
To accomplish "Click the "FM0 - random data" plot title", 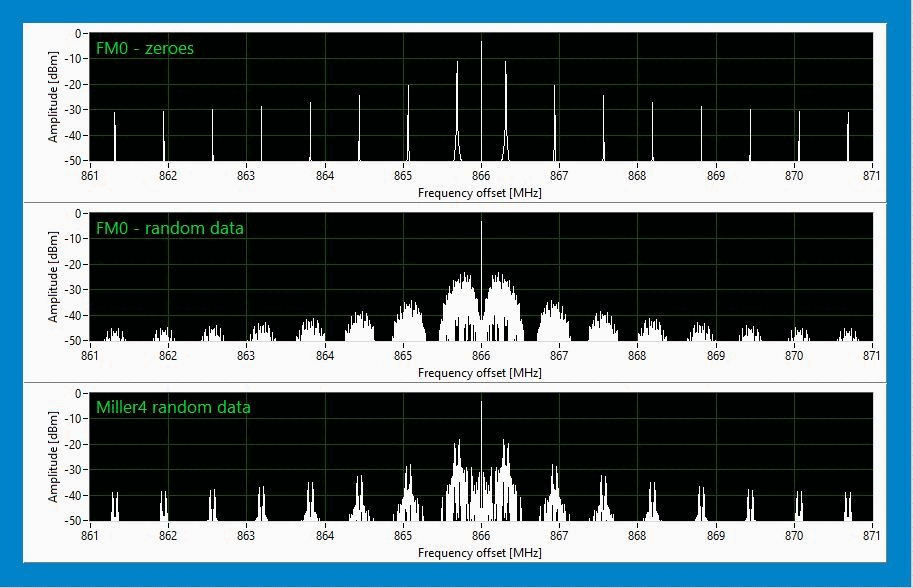I will tap(169, 228).
